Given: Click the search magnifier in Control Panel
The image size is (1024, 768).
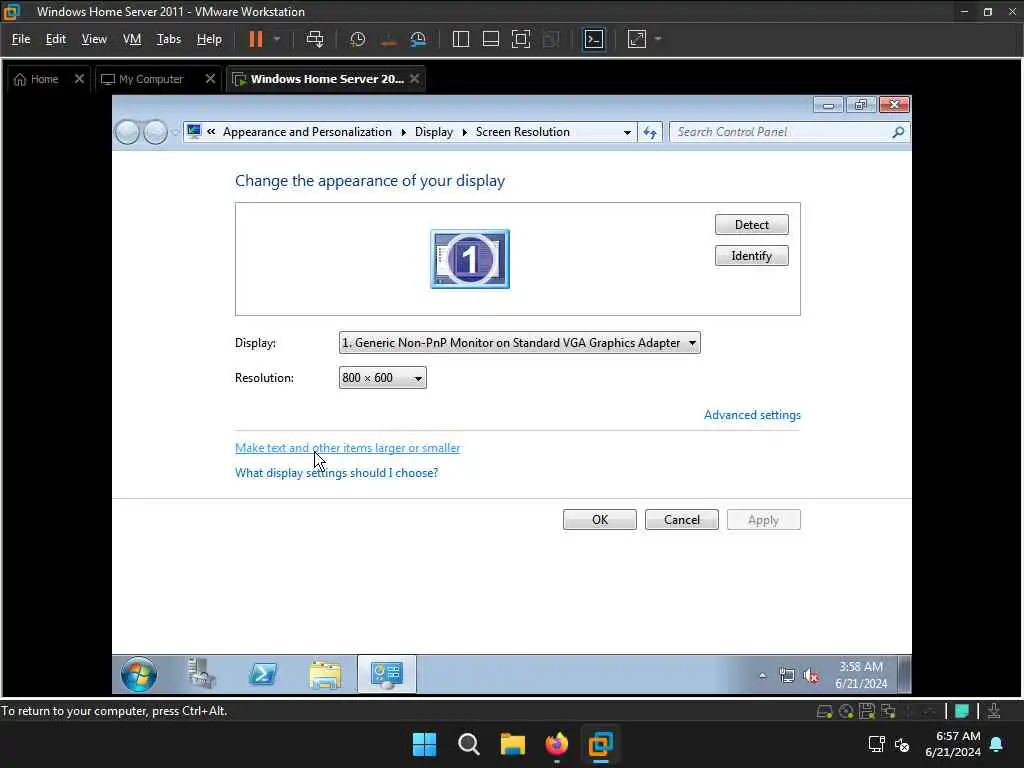Looking at the screenshot, I should pyautogui.click(x=898, y=132).
